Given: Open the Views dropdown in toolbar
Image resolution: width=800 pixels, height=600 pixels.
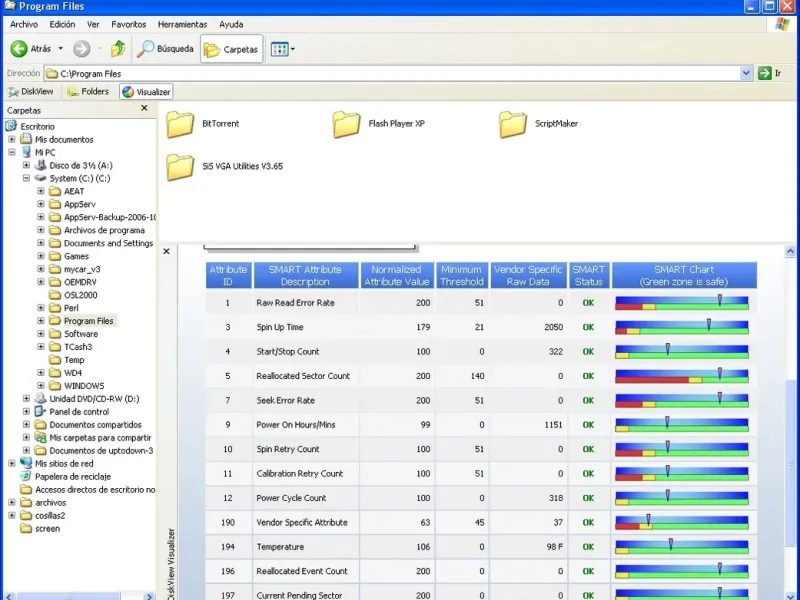Looking at the screenshot, I should coord(283,49).
